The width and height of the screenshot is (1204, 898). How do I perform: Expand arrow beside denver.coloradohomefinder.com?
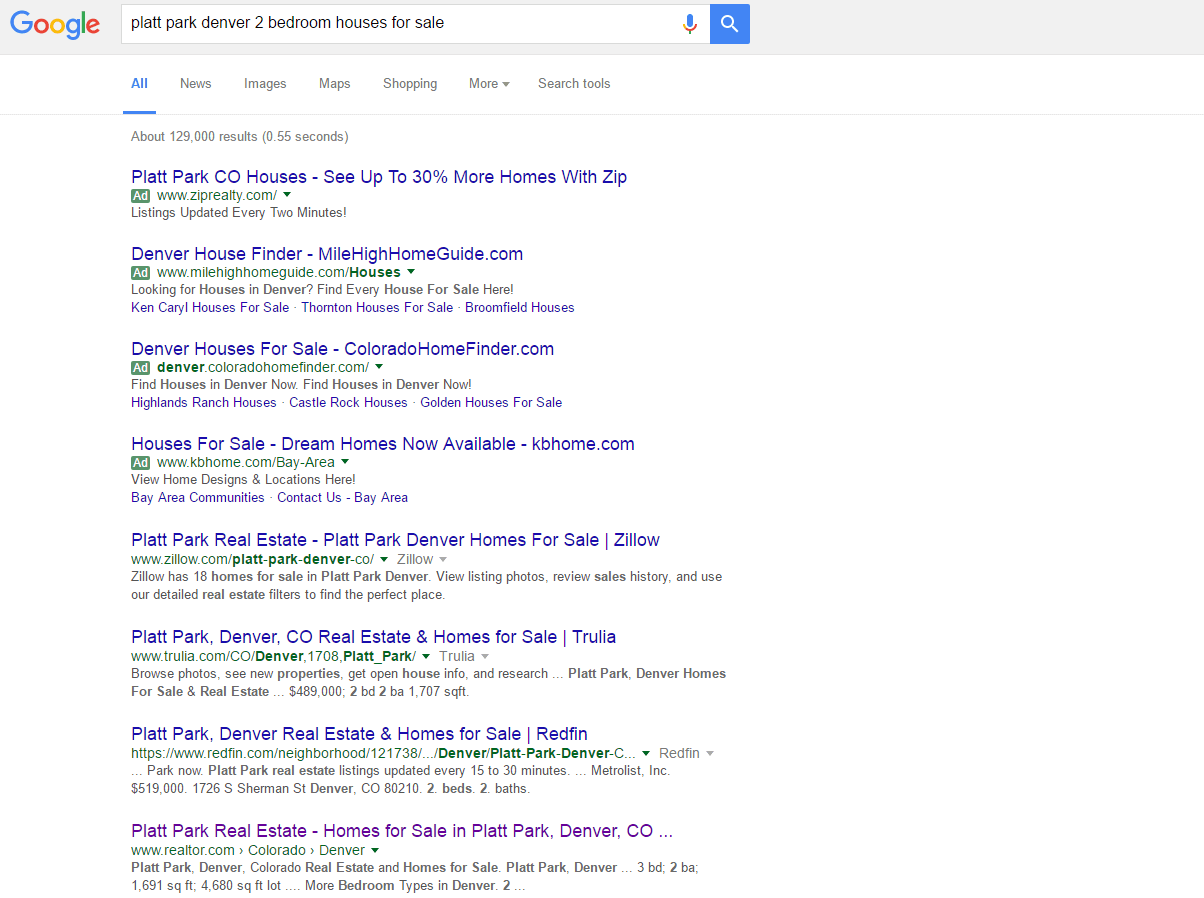tap(379, 367)
